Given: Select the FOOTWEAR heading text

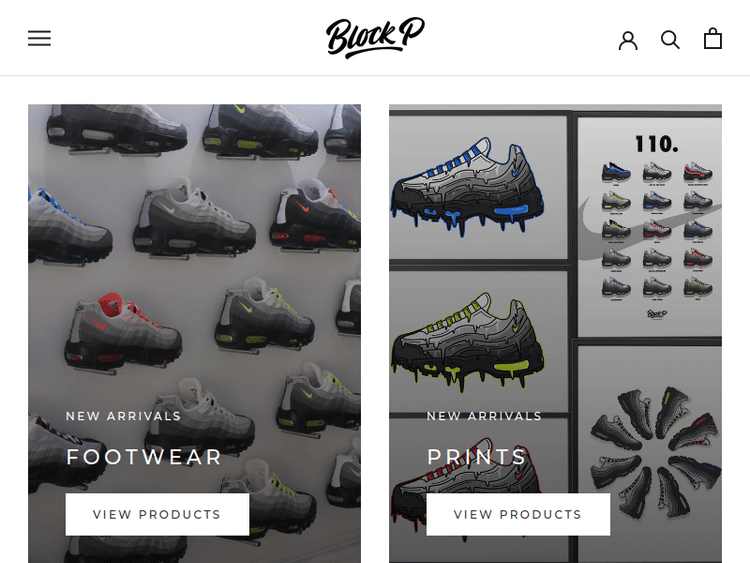Looking at the screenshot, I should coord(144,457).
